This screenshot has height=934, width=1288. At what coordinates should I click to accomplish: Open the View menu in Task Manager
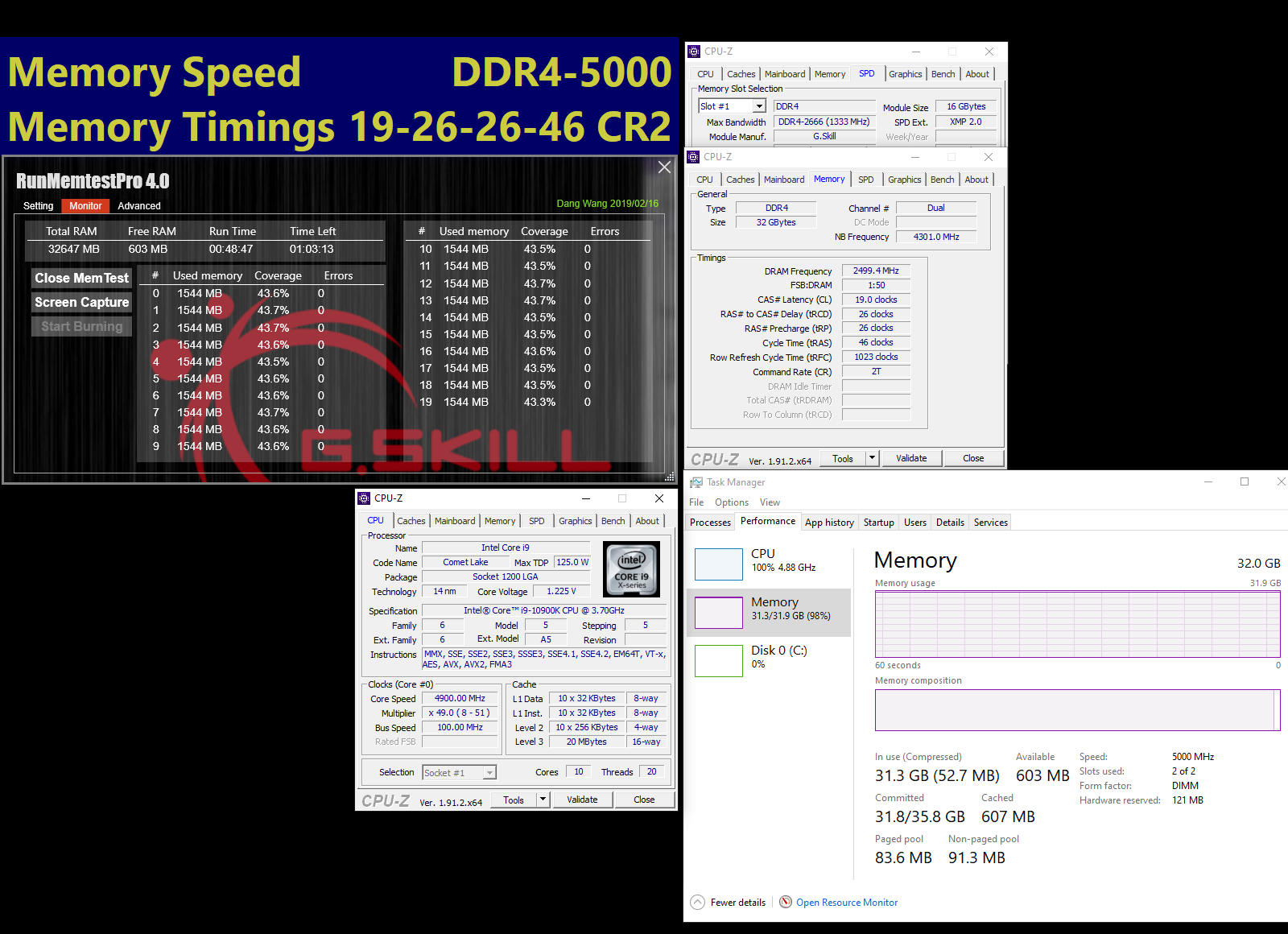click(x=770, y=502)
